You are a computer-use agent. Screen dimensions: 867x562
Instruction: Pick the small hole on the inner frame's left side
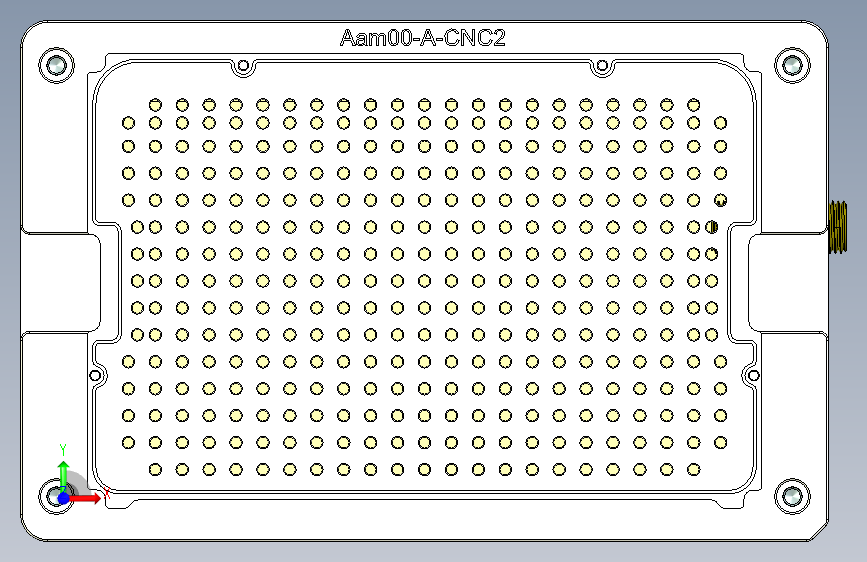[x=95, y=376]
